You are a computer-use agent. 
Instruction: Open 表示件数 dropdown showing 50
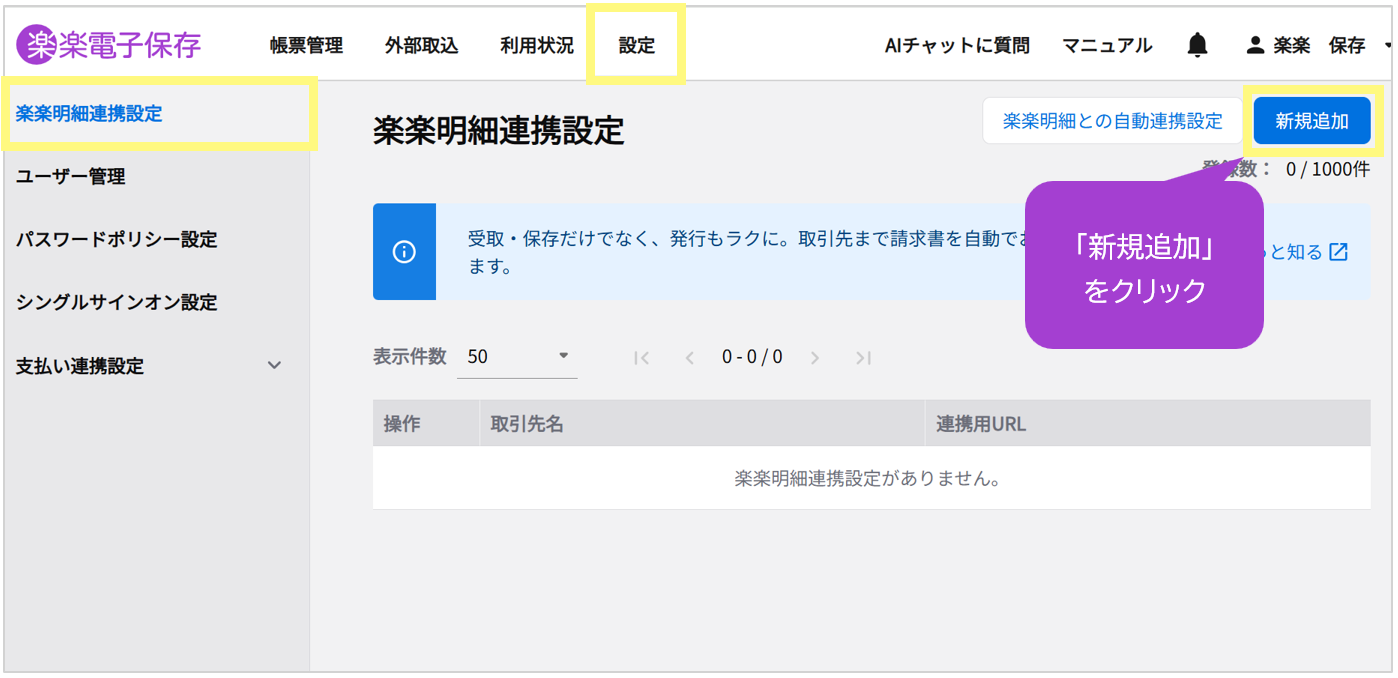[x=517, y=357]
